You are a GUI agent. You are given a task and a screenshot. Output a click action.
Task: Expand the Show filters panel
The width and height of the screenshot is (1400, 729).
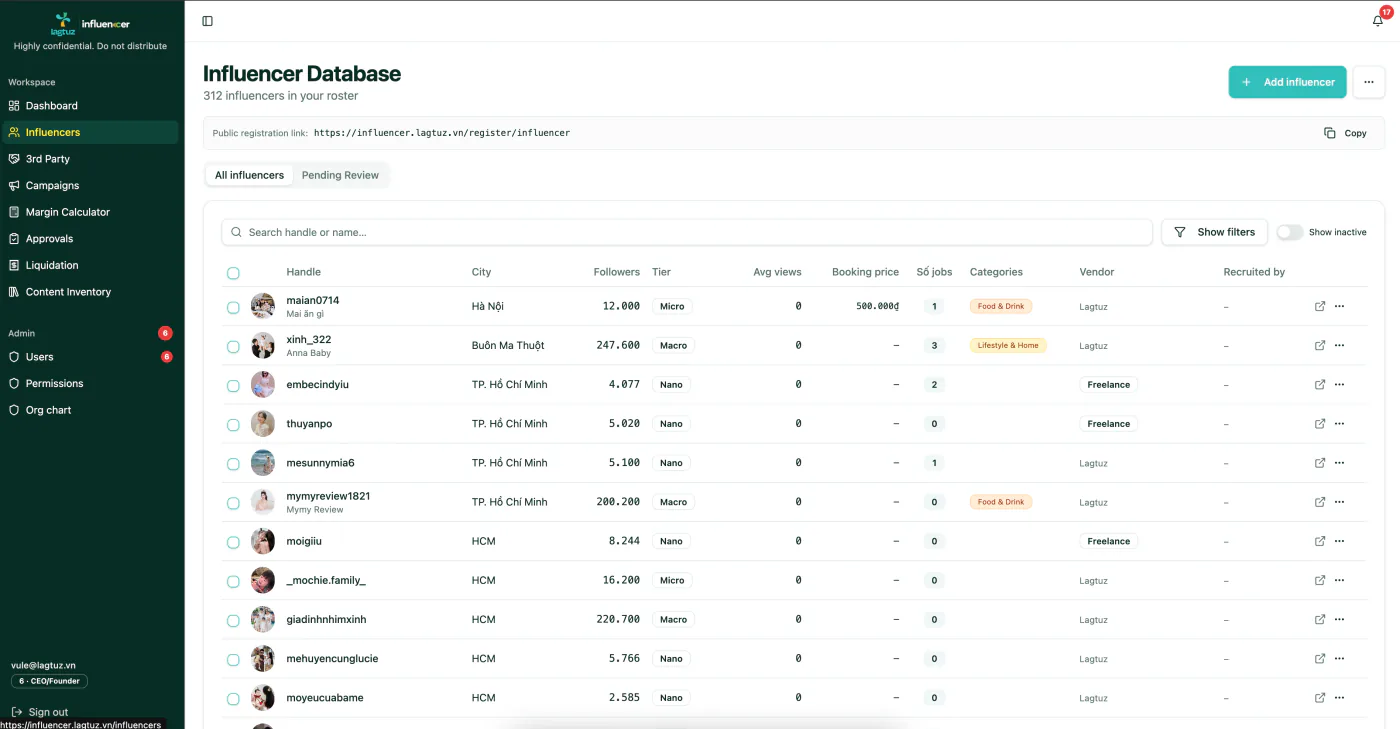[x=1214, y=232]
